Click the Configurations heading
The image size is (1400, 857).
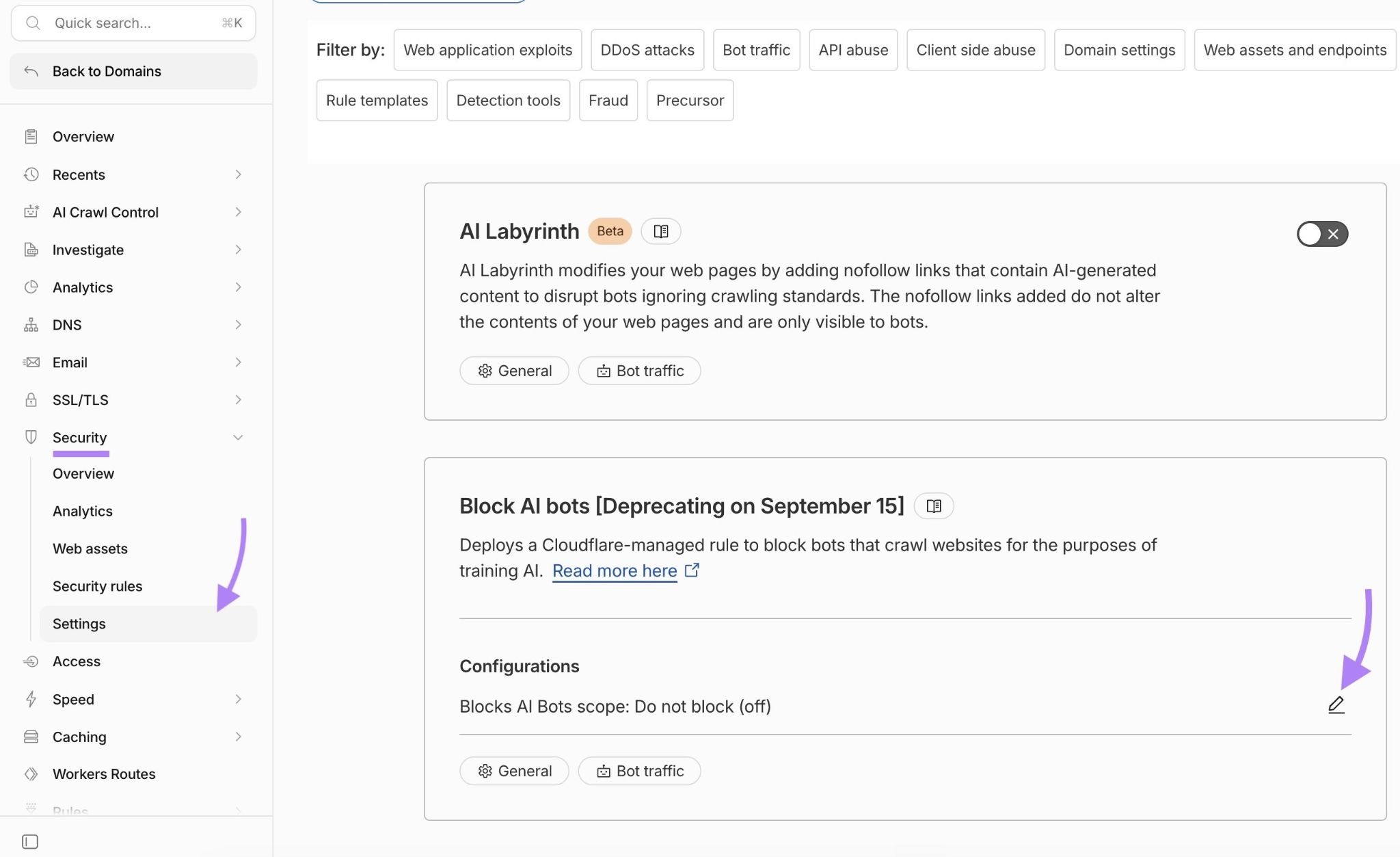pyautogui.click(x=519, y=666)
